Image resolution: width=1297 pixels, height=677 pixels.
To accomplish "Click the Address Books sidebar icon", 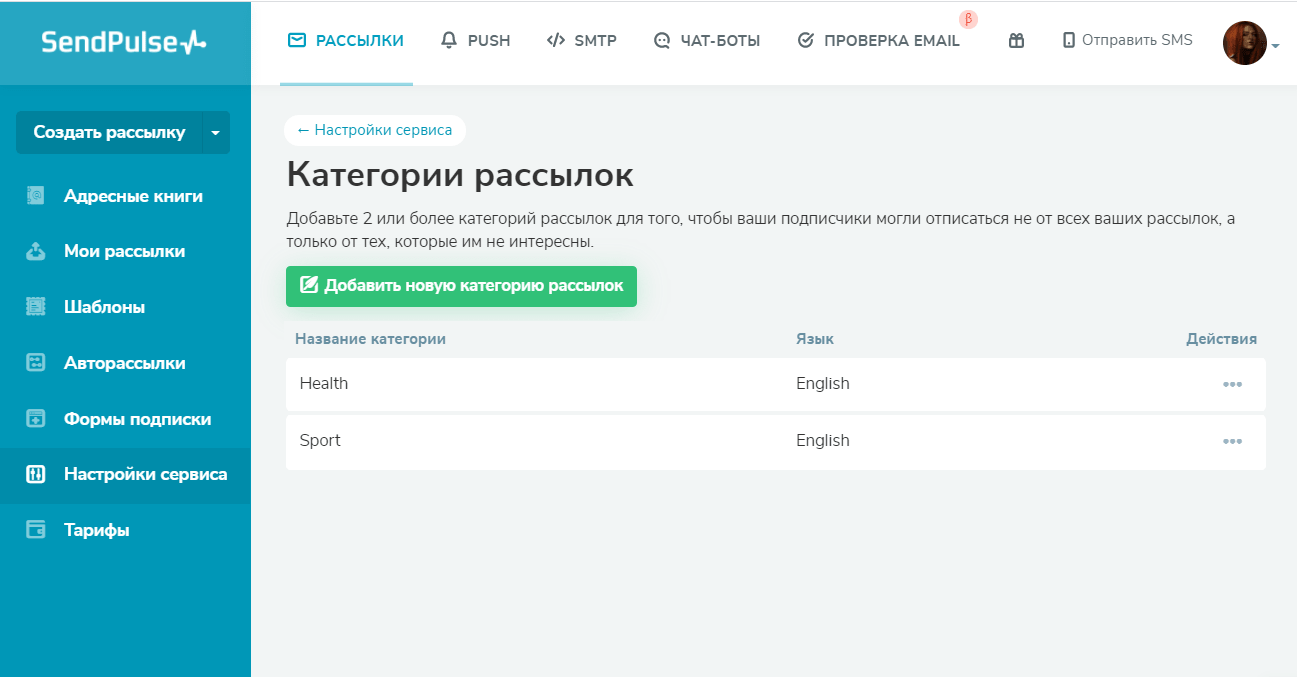I will [x=36, y=196].
